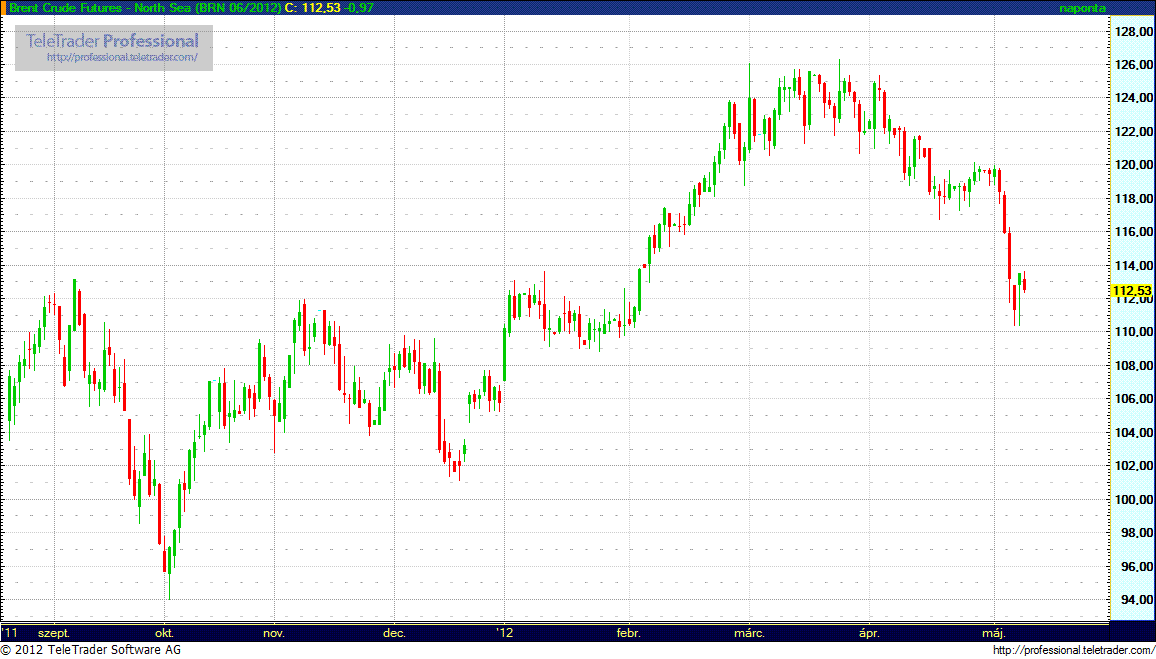Viewport: 1156px width, 659px height.
Task: Click the 116,00 price axis label
Action: click(1134, 232)
